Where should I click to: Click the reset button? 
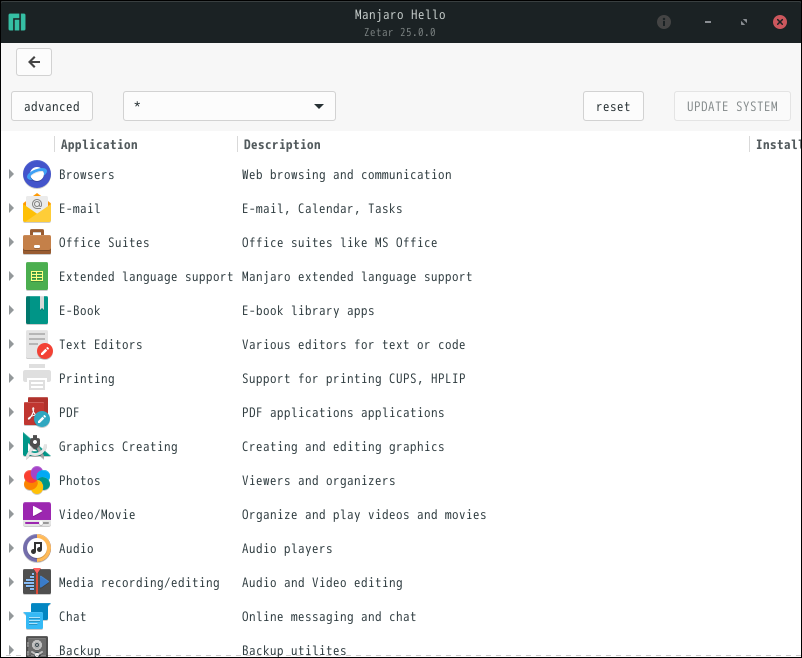click(x=613, y=106)
